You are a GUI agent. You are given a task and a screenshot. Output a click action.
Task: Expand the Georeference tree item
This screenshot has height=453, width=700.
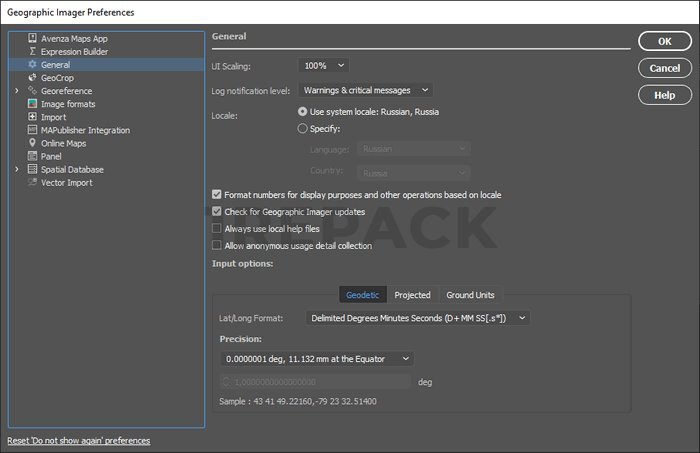tap(16, 91)
